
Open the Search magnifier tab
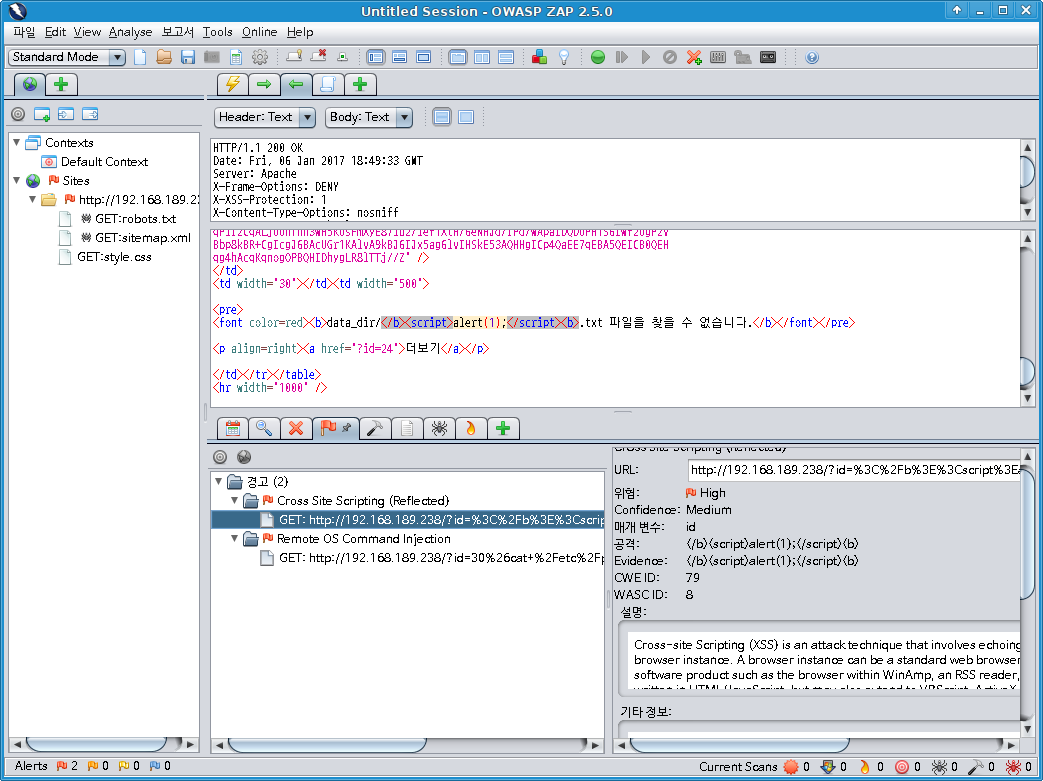click(x=264, y=428)
